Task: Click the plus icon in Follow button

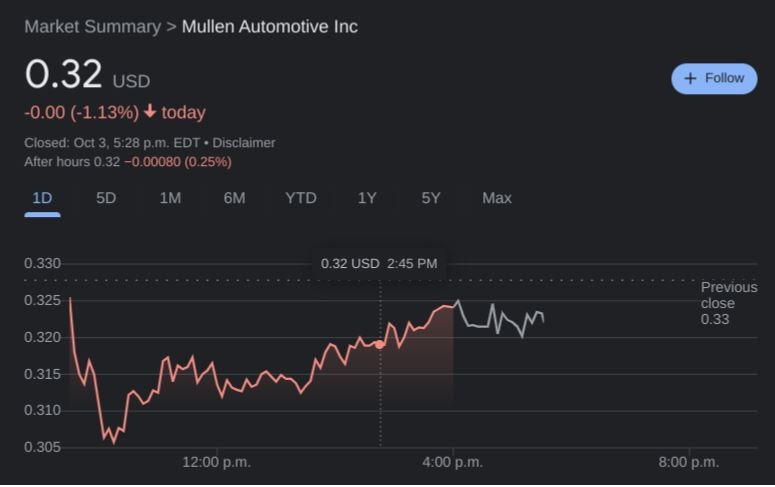Action: 690,79
